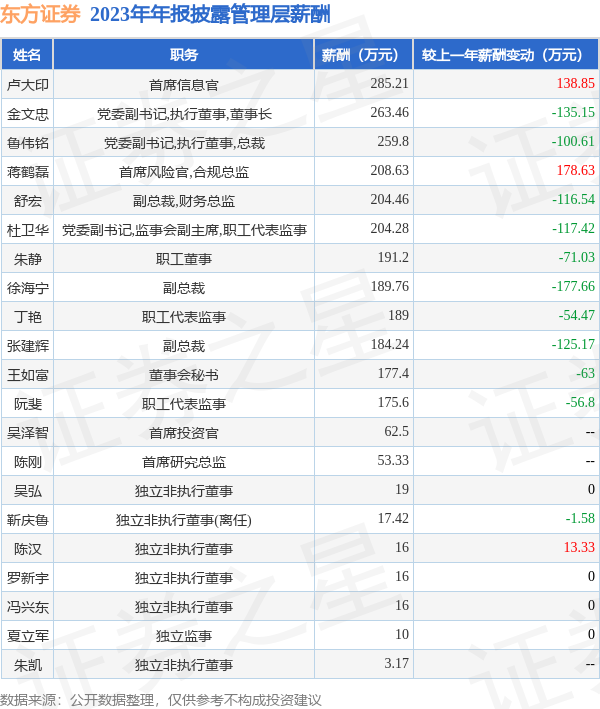Screen dimensions: 600x709
Task: Select the name 阮斐
Action: (x=28, y=404)
